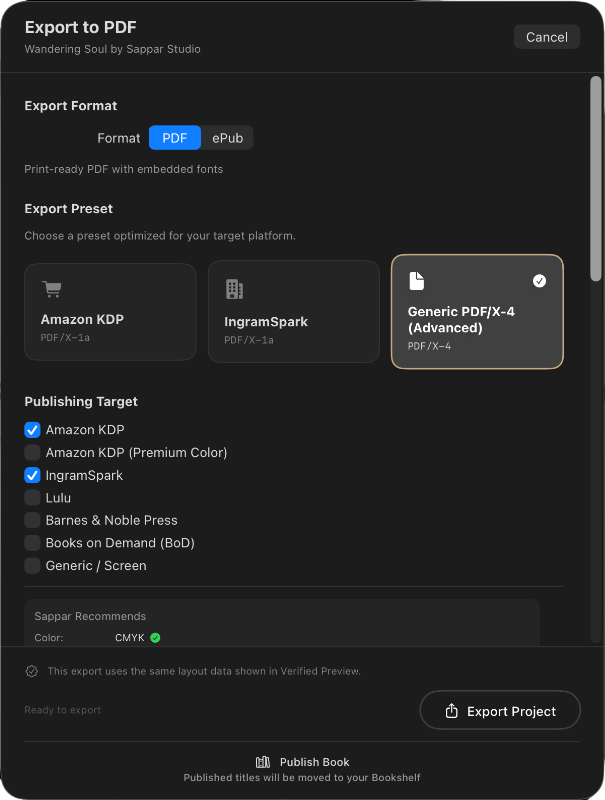This screenshot has height=800, width=605.
Task: Select the PDF format tab
Action: (175, 138)
